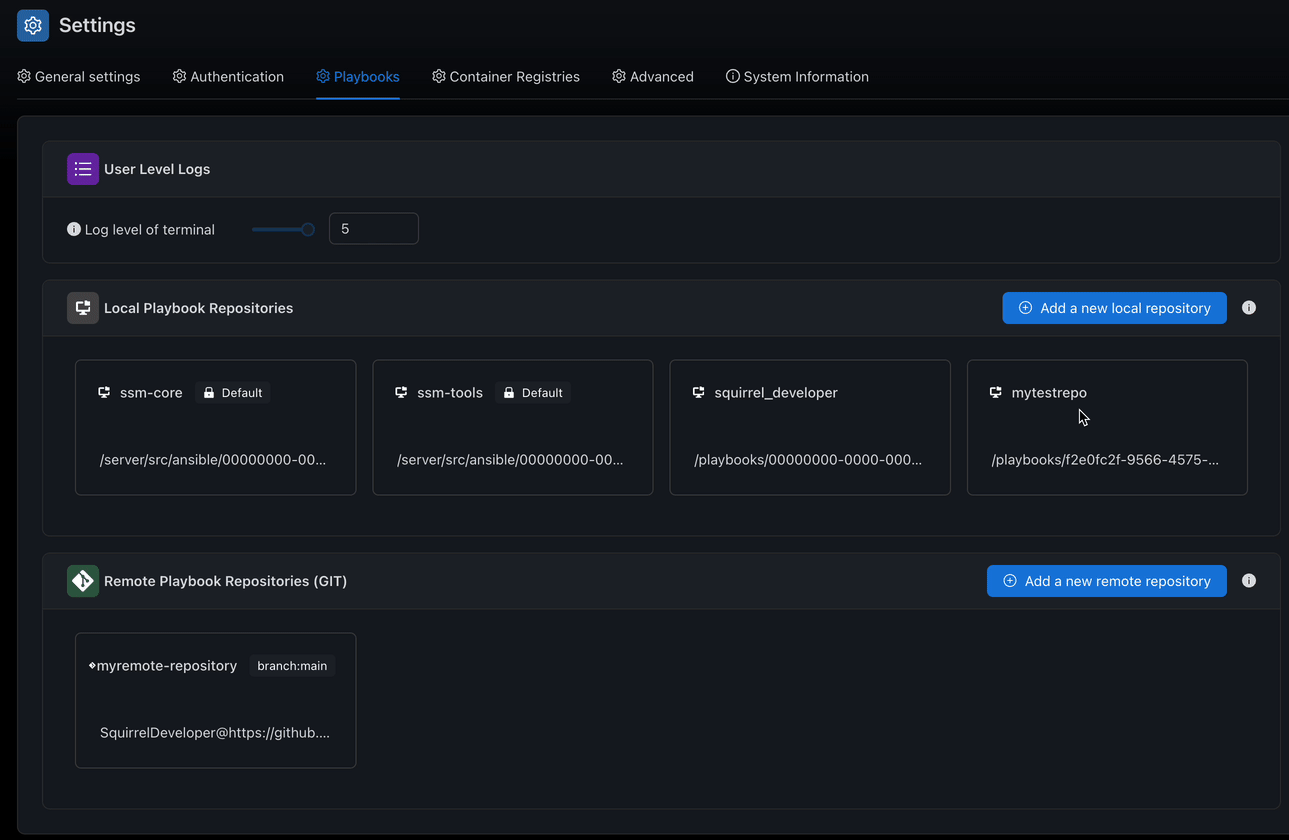Viewport: 1289px width, 840px height.
Task: Click the lock icon on ssm-core Default tag
Action: (209, 393)
